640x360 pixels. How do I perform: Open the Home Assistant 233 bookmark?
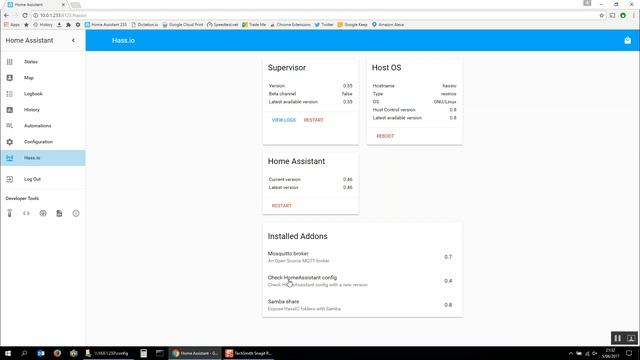point(106,24)
